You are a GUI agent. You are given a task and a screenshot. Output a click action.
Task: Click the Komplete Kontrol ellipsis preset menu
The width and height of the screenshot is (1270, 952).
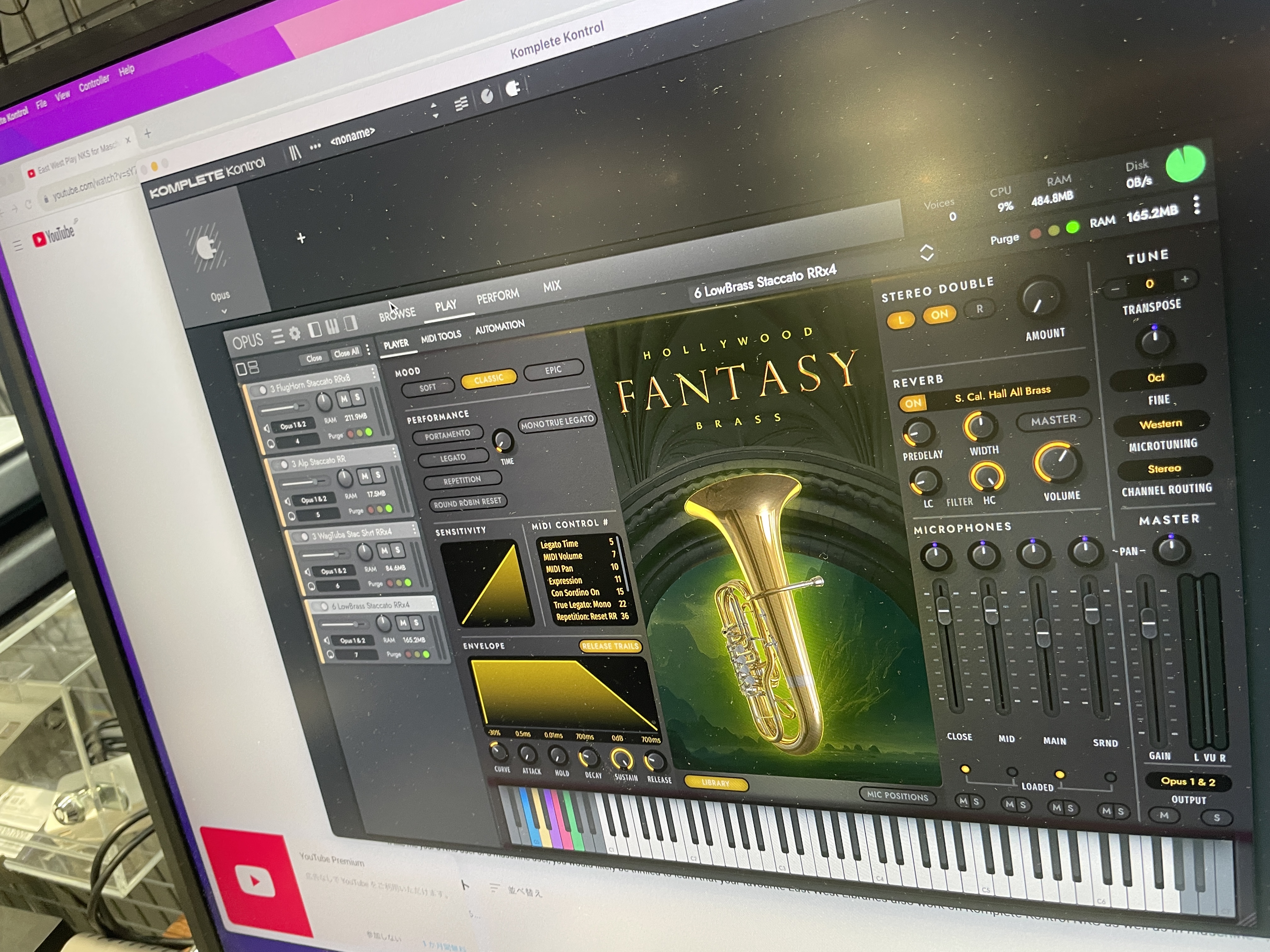[x=315, y=147]
